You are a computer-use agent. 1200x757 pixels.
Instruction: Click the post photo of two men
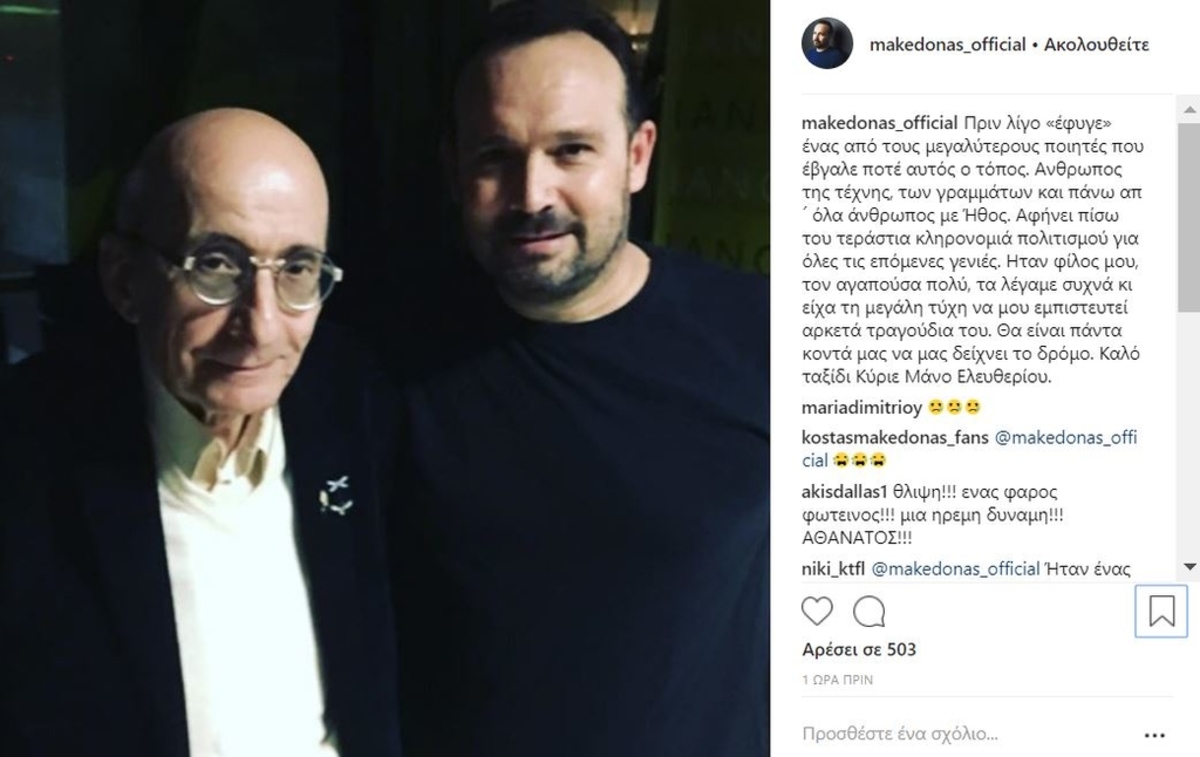tap(385, 378)
